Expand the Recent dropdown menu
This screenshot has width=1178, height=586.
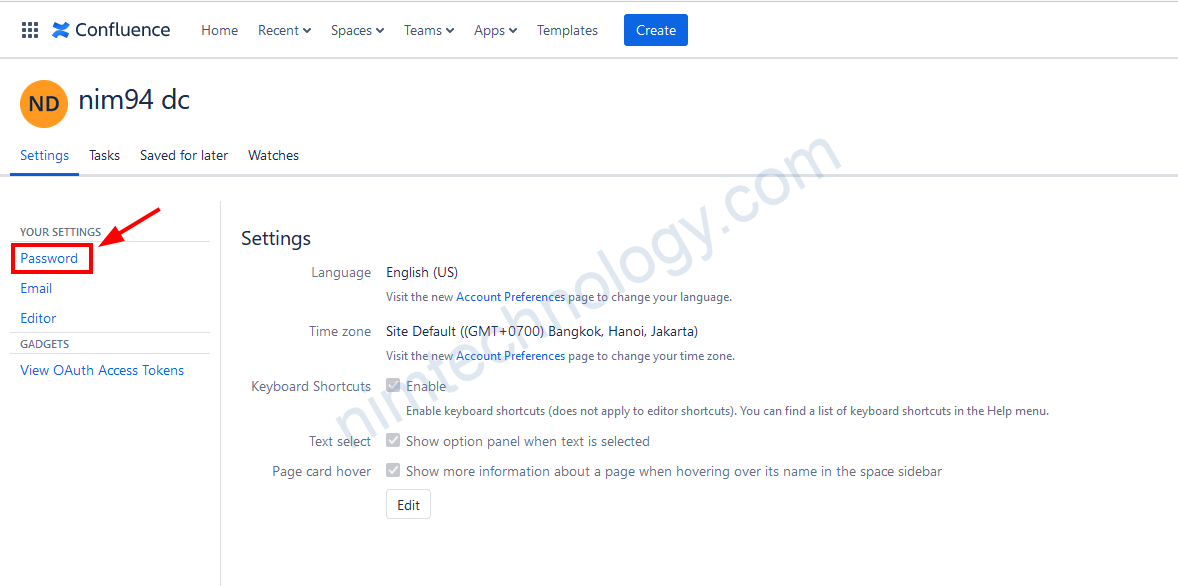click(284, 30)
